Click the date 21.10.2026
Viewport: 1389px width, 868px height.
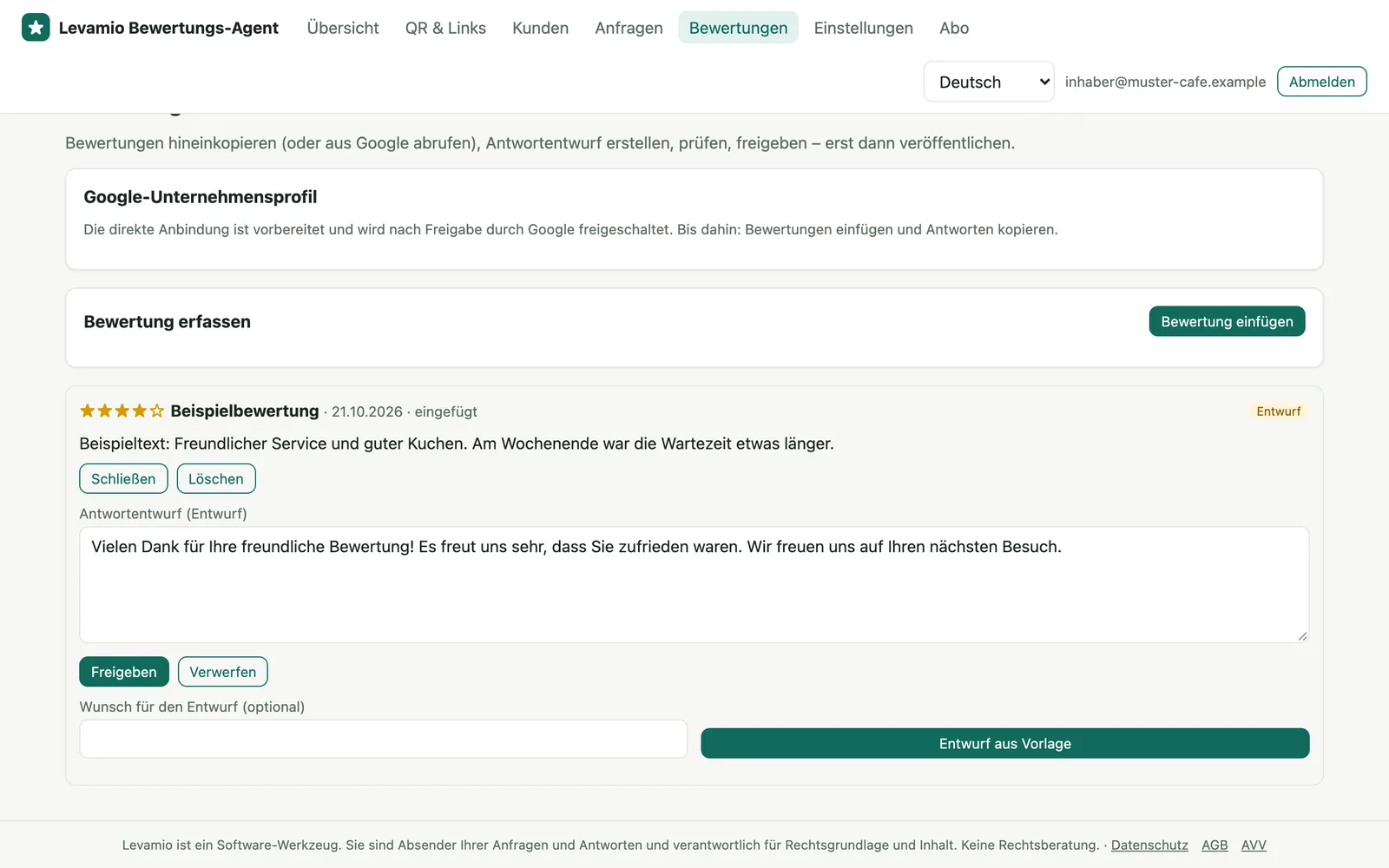pos(367,411)
